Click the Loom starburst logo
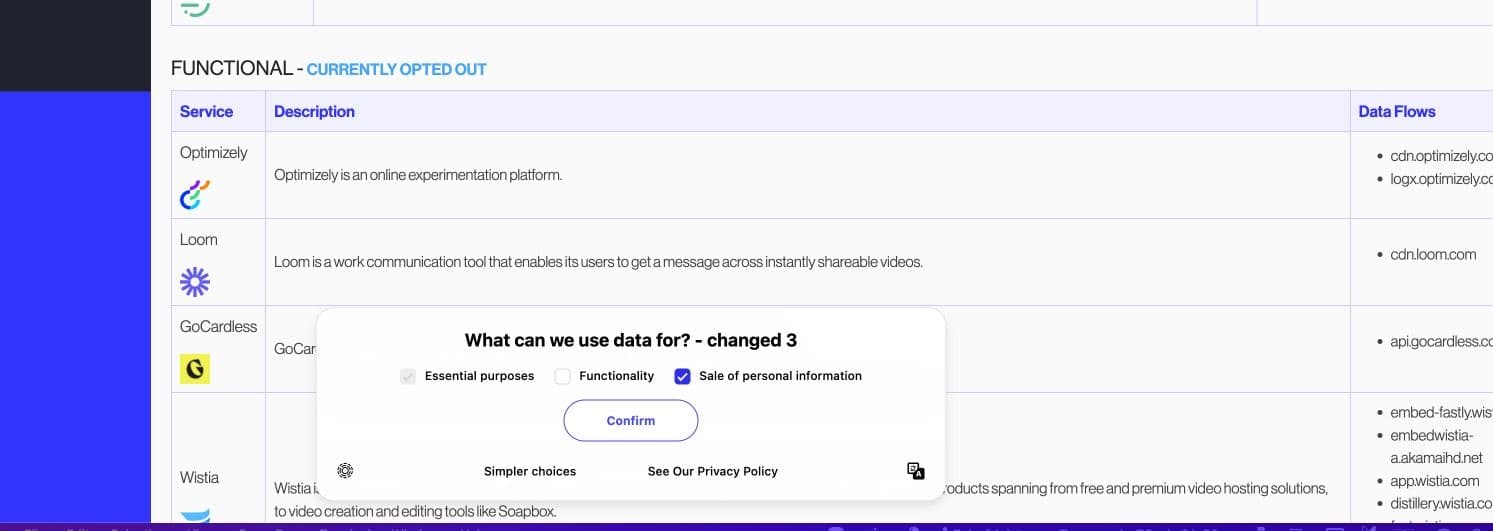Image resolution: width=1493 pixels, height=531 pixels. 195,282
